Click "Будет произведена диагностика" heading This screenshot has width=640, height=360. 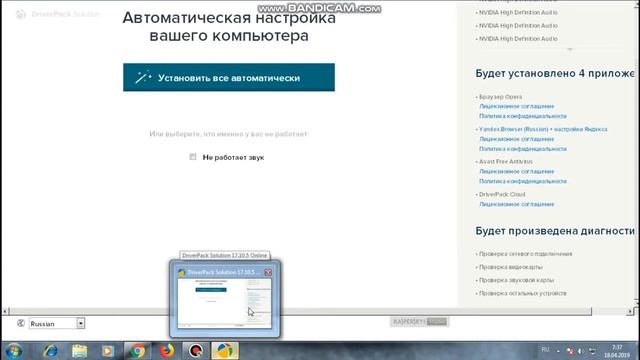pyautogui.click(x=555, y=231)
